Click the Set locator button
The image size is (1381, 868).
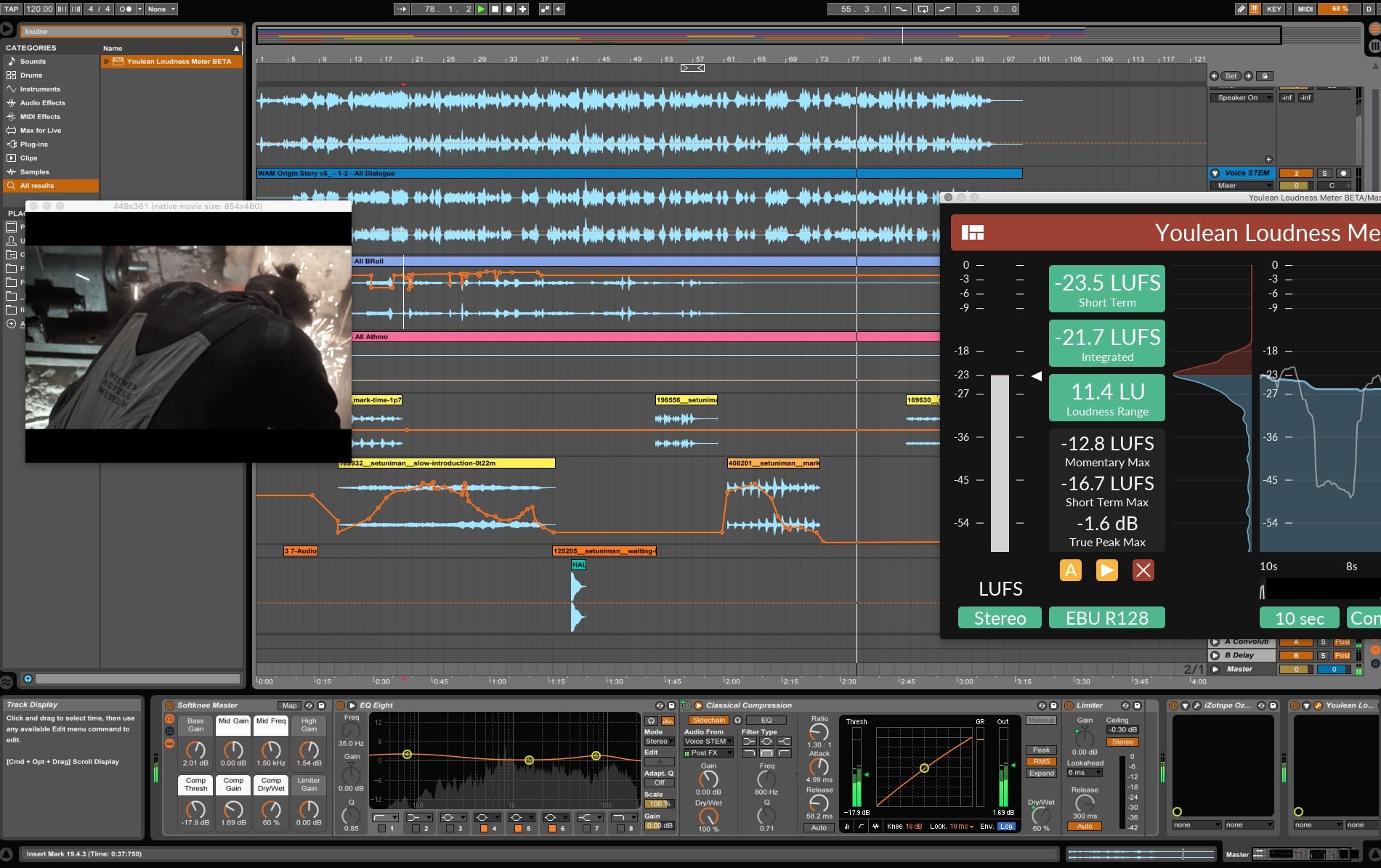1231,76
